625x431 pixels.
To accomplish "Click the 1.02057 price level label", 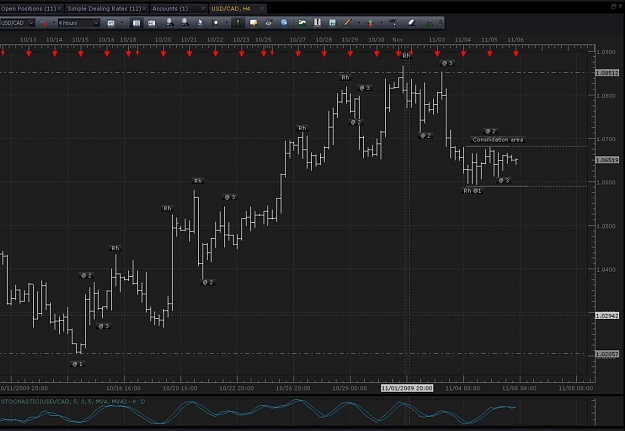I will [x=607, y=354].
